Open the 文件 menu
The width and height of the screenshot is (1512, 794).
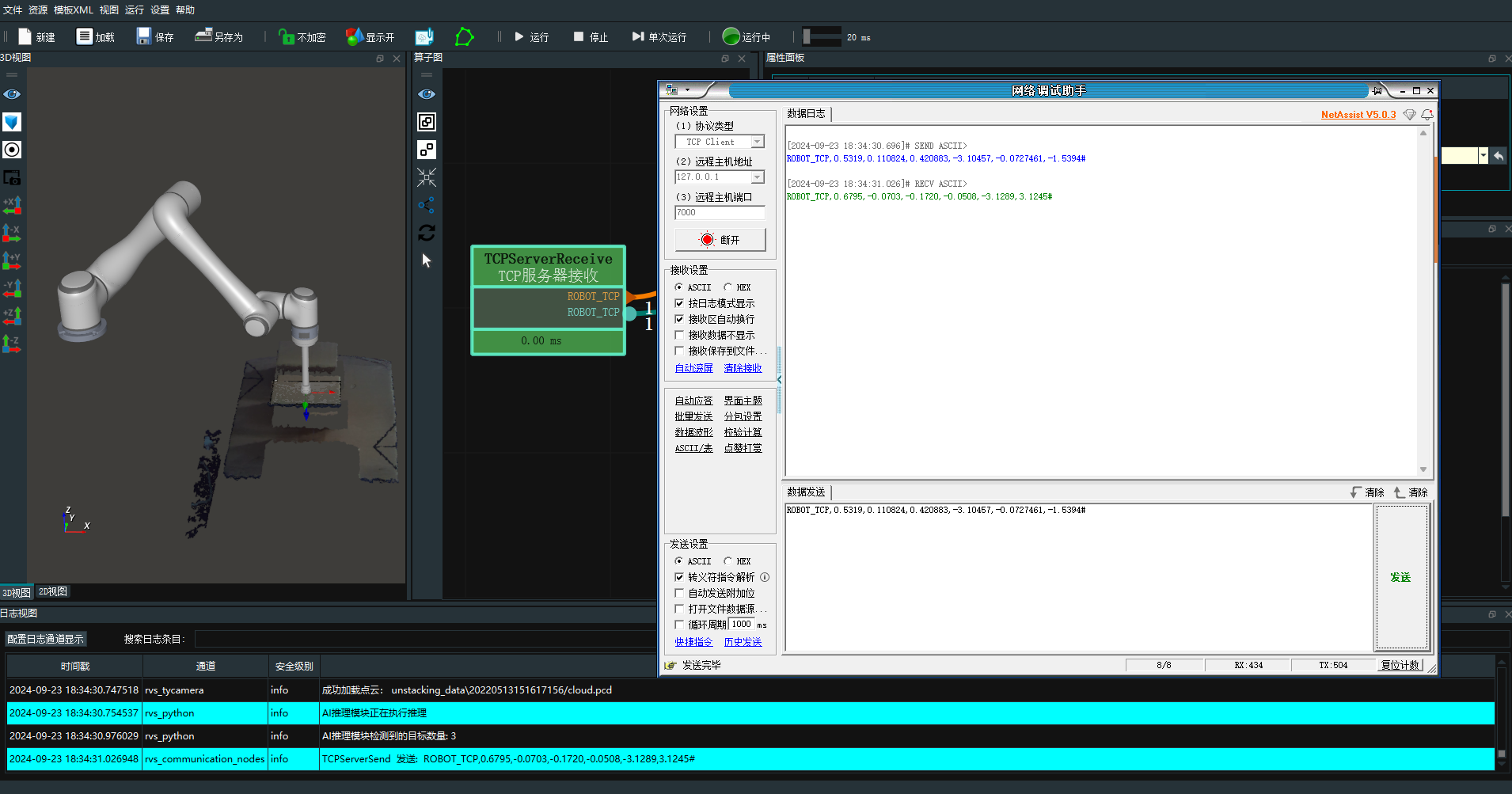(x=13, y=9)
